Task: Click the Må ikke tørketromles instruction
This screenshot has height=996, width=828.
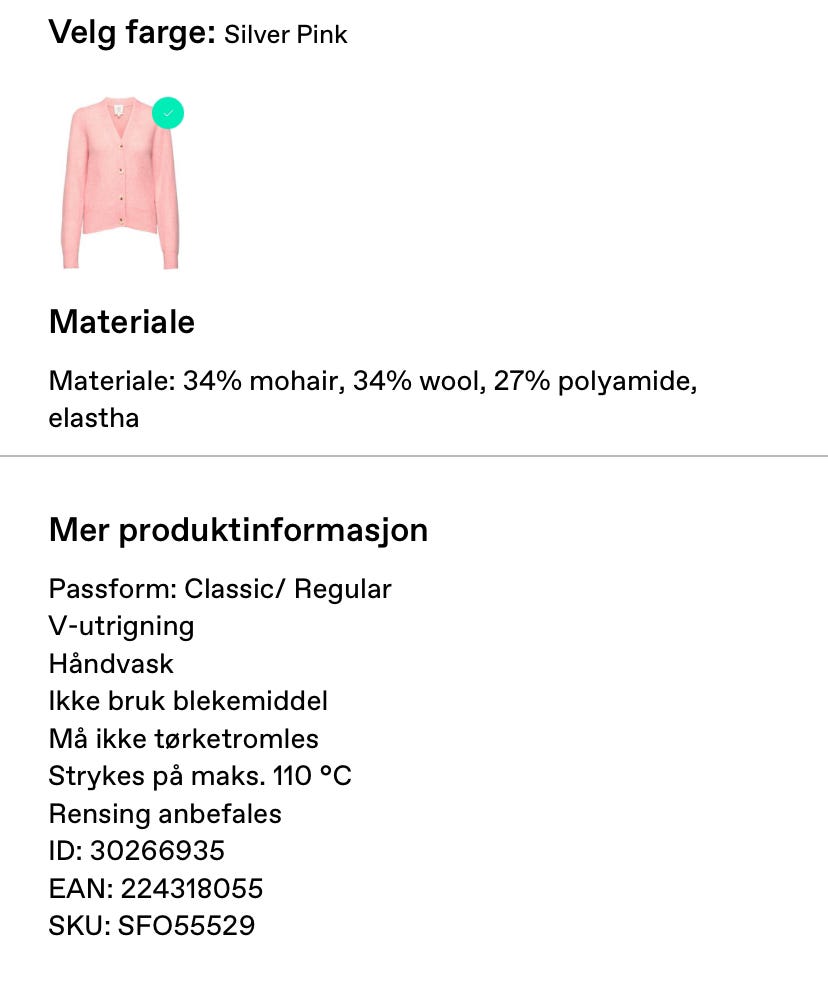Action: click(184, 738)
